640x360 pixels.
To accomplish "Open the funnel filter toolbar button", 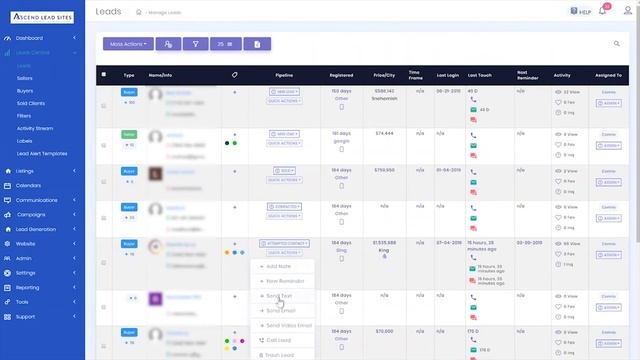I will click(x=196, y=44).
